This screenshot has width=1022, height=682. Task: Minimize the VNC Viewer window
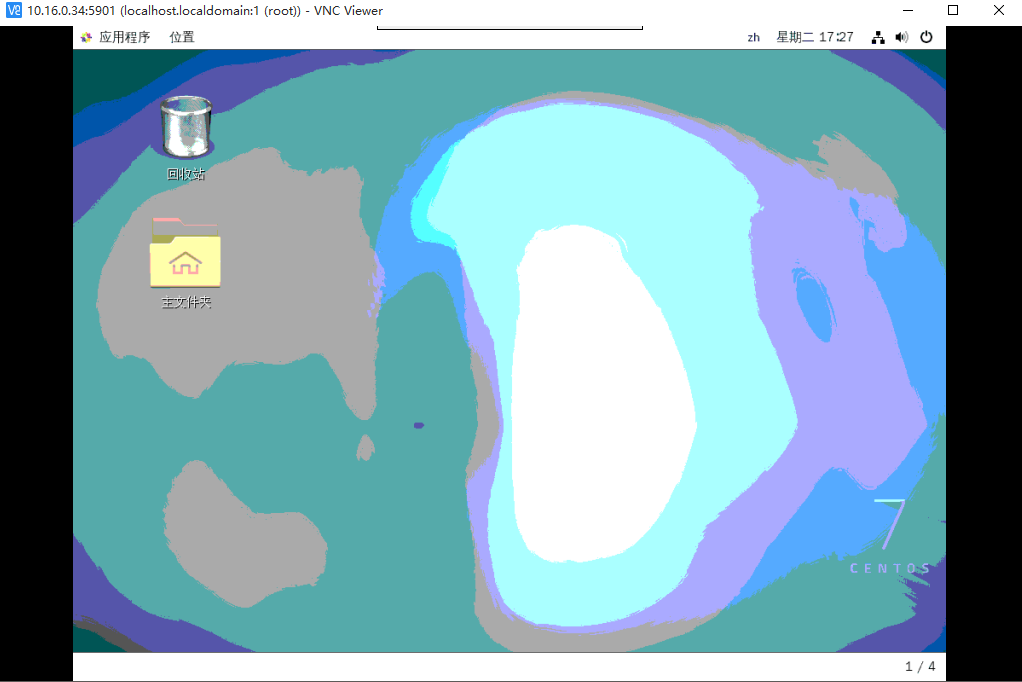pos(907,11)
